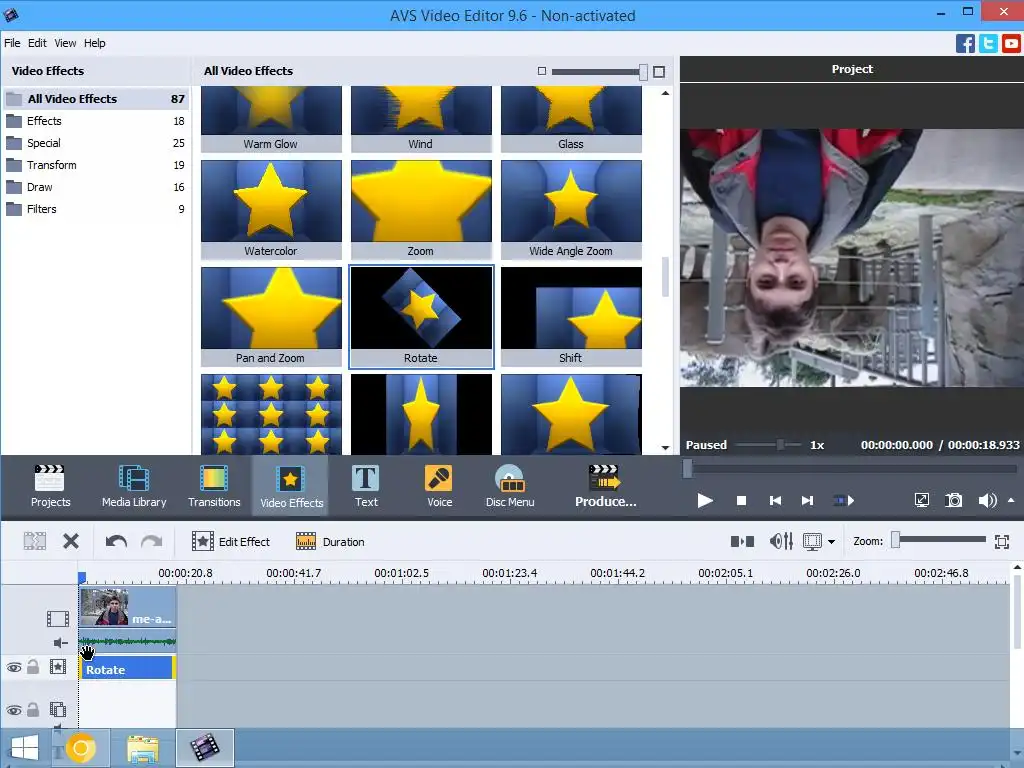Play the preview video
The image size is (1024, 768).
click(705, 501)
